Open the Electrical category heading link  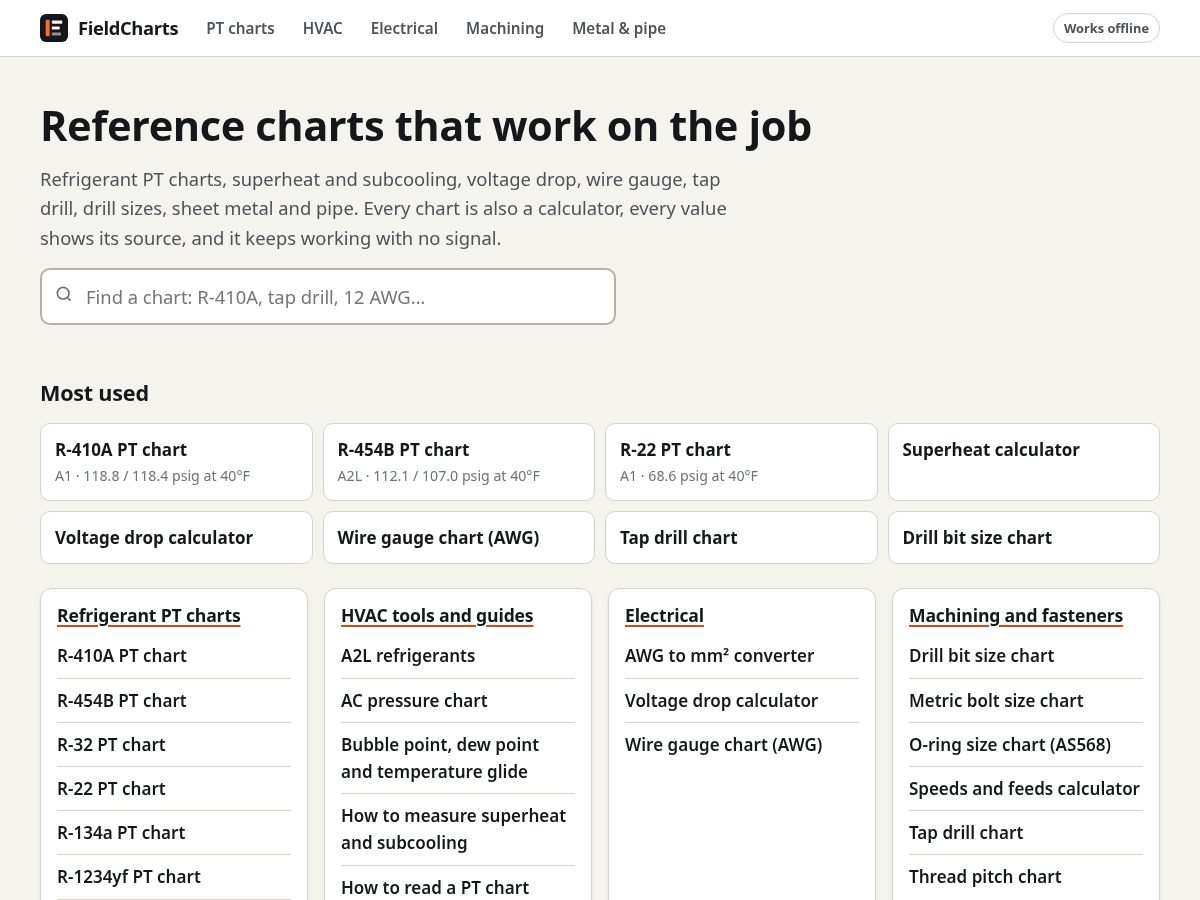[664, 616]
